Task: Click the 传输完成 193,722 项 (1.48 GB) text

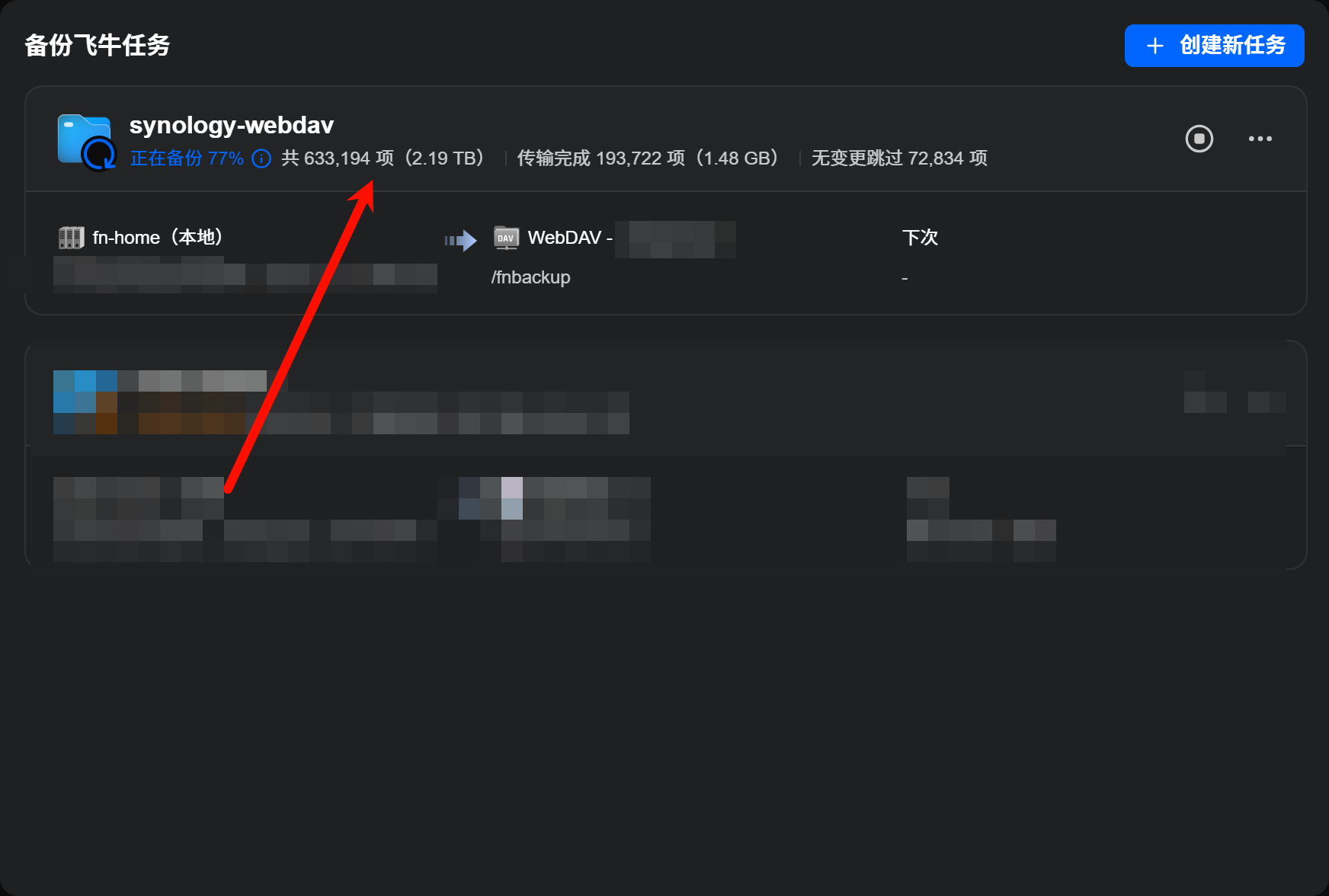Action: click(x=648, y=158)
